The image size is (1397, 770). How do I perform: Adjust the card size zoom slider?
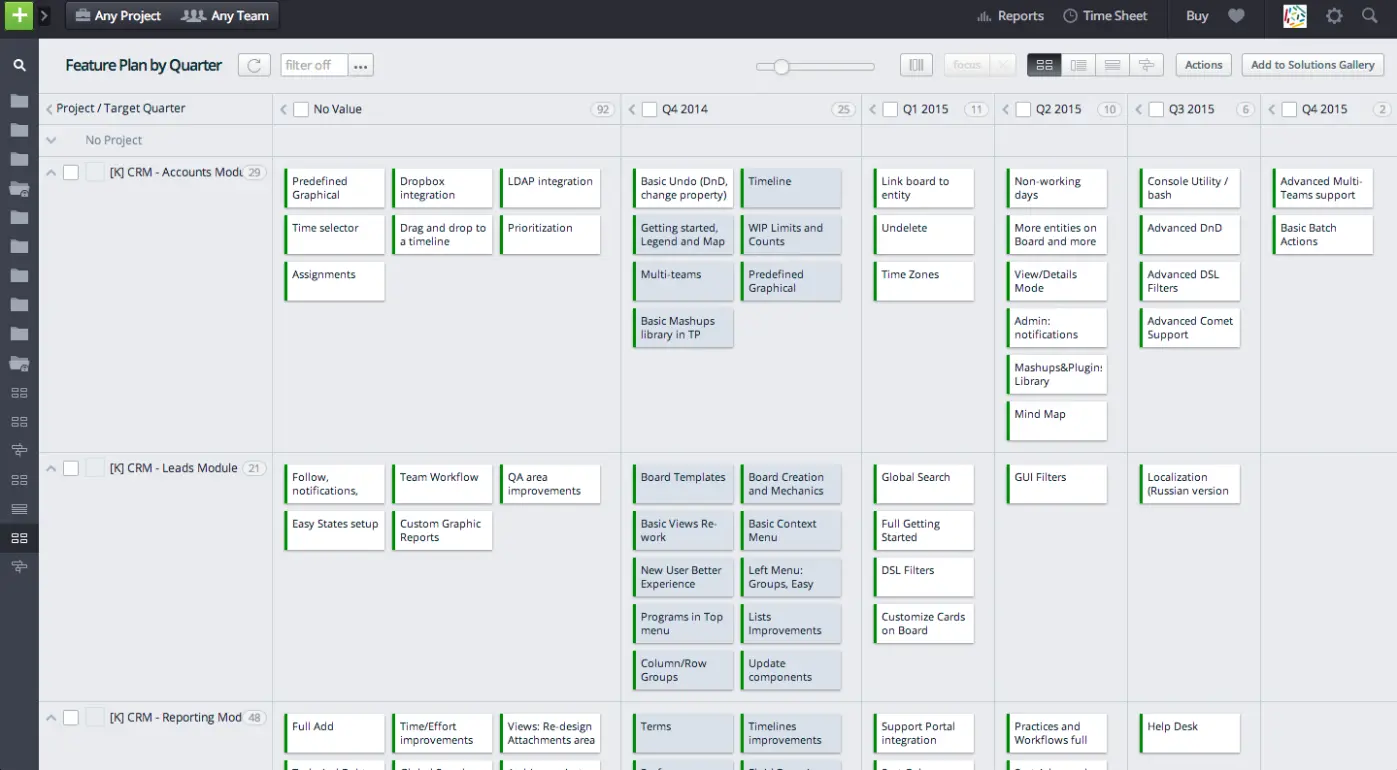tap(781, 66)
